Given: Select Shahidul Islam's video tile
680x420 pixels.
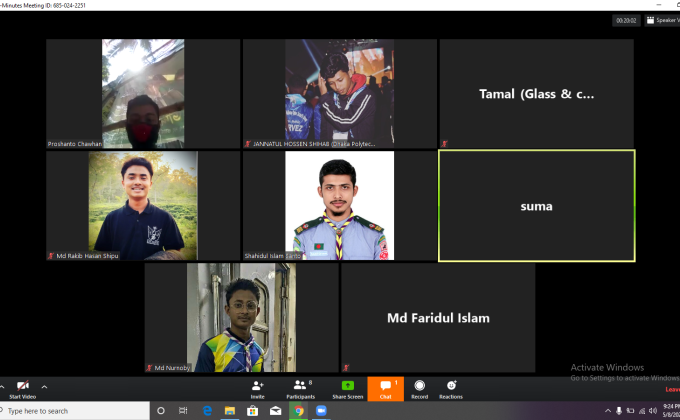Looking at the screenshot, I should tap(340, 206).
